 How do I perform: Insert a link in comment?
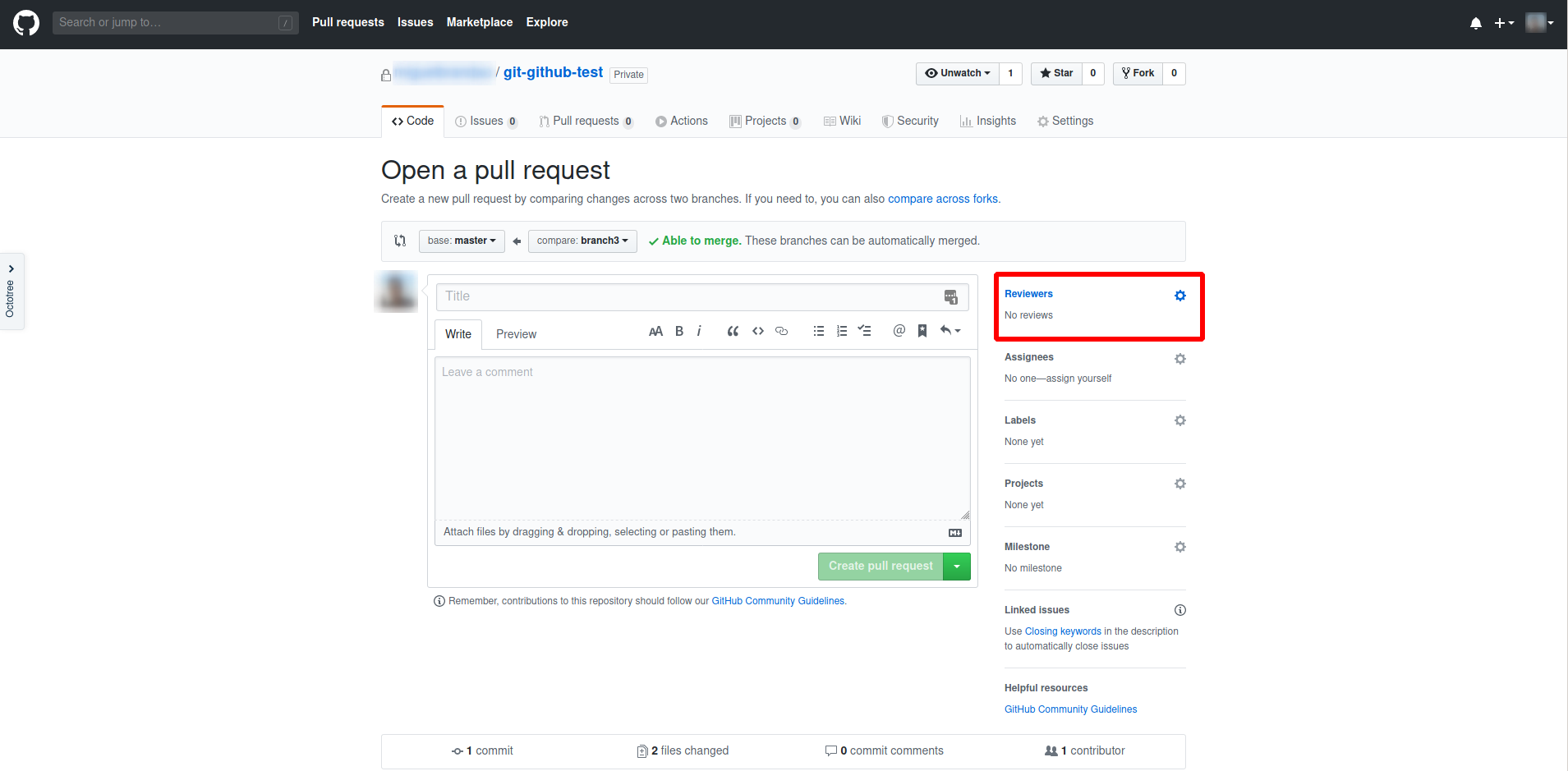(782, 331)
